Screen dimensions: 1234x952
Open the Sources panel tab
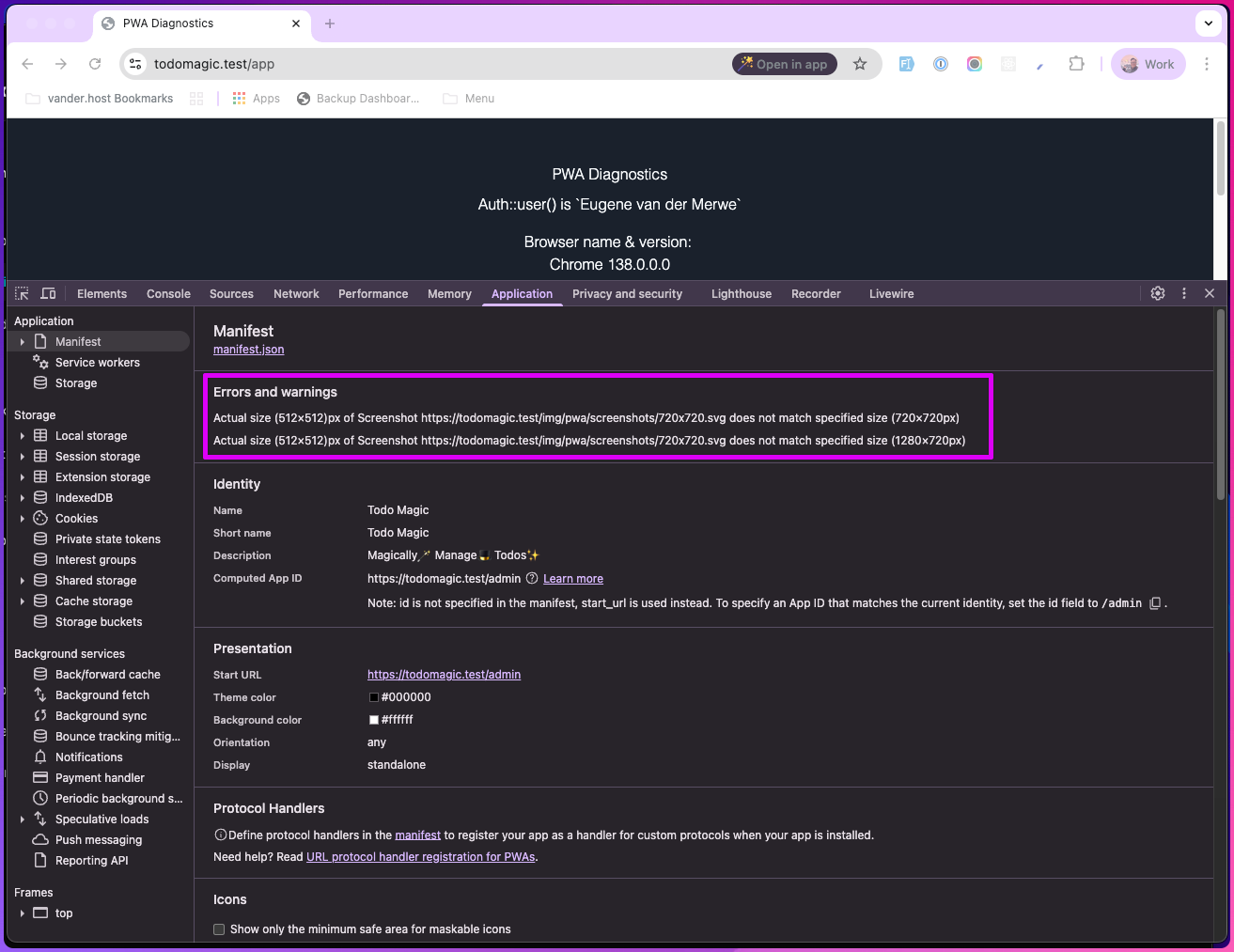(231, 294)
